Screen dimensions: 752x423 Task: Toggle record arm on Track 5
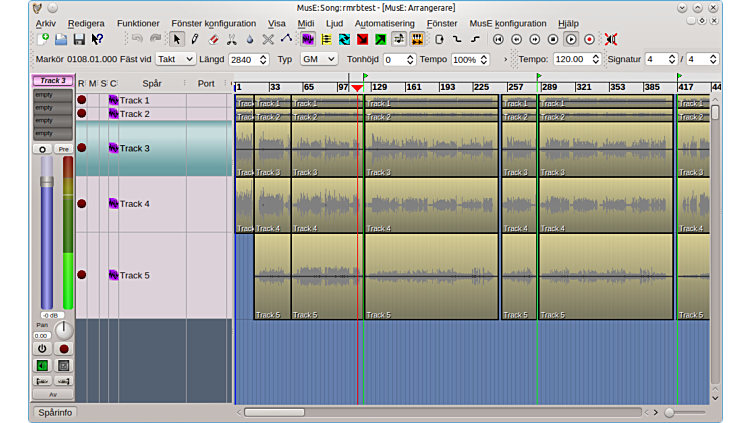(82, 275)
